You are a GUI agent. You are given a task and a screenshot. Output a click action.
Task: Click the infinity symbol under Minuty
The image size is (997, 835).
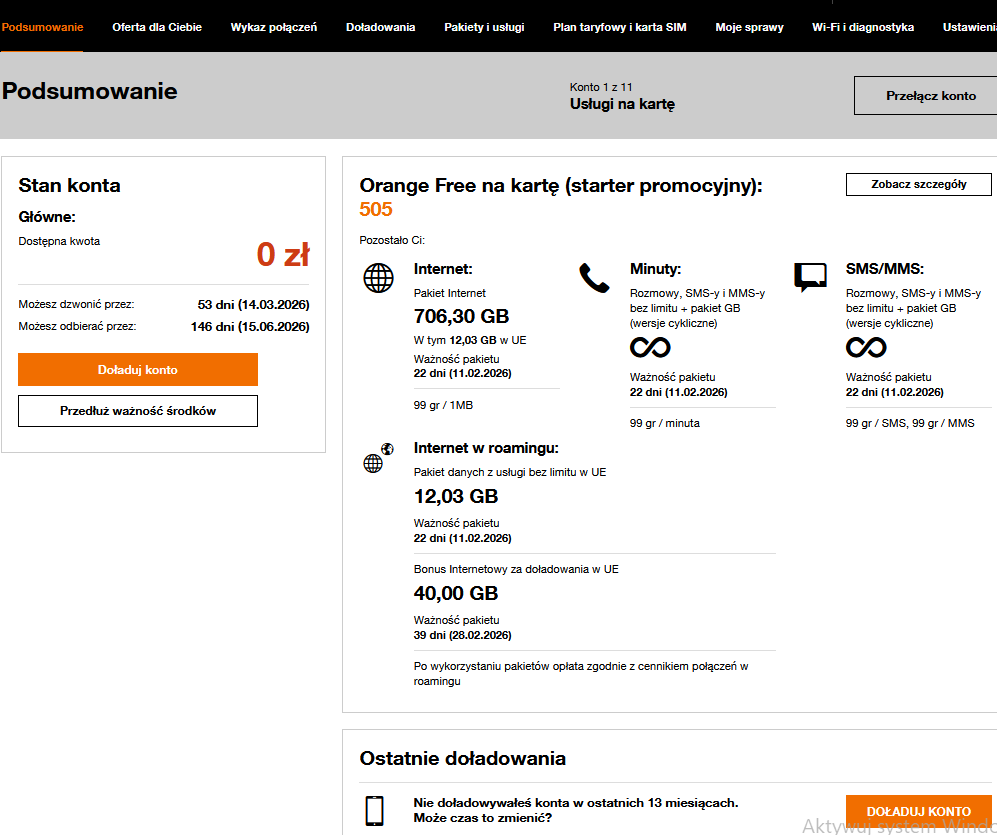pyautogui.click(x=650, y=347)
